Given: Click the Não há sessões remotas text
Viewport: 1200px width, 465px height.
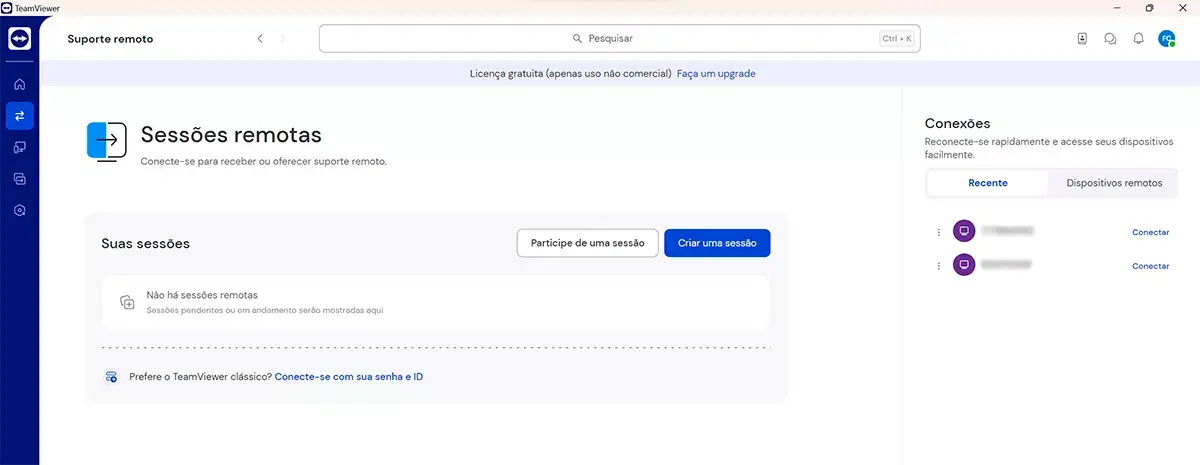Looking at the screenshot, I should click(202, 295).
